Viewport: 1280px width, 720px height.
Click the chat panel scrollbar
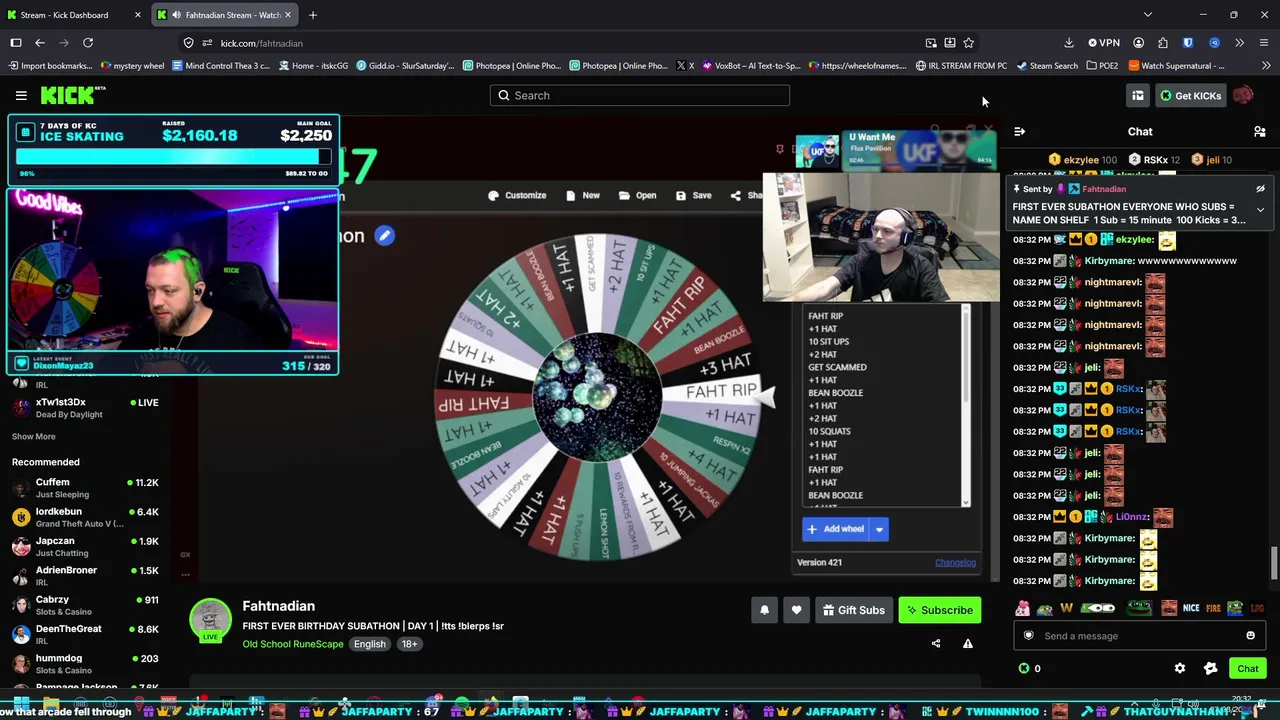1273,563
